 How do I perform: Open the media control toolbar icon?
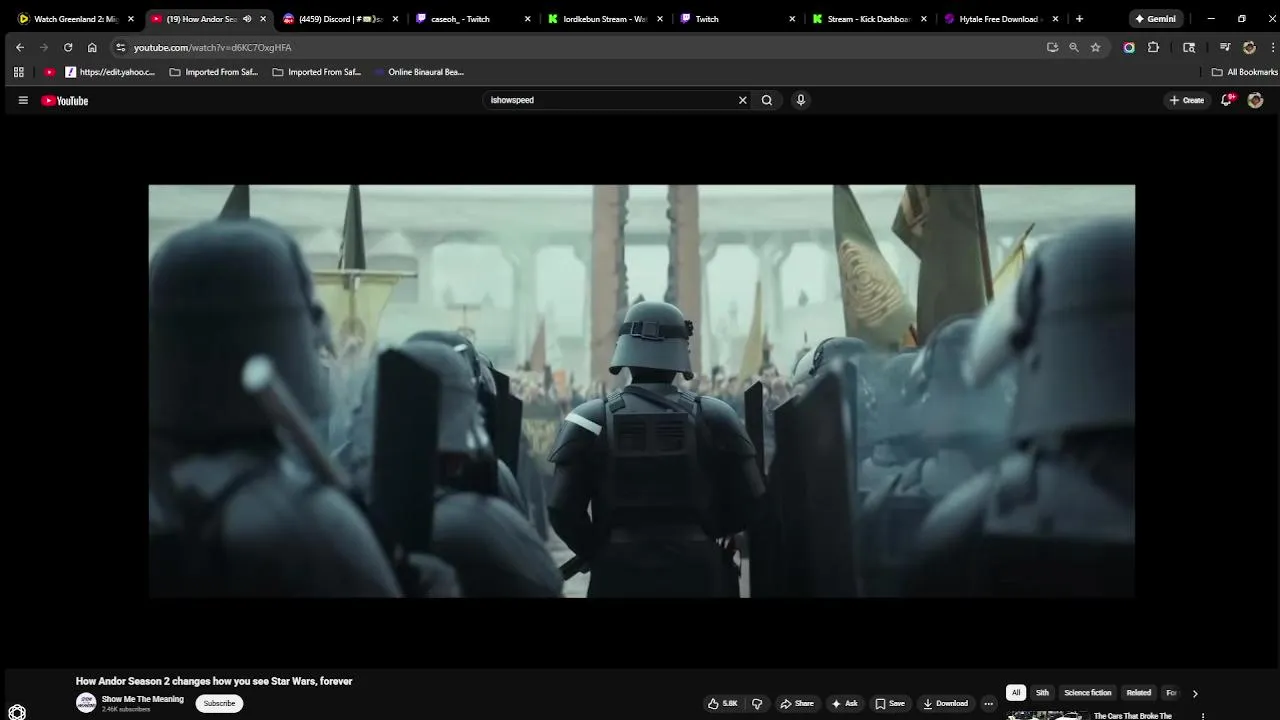pos(1225,47)
